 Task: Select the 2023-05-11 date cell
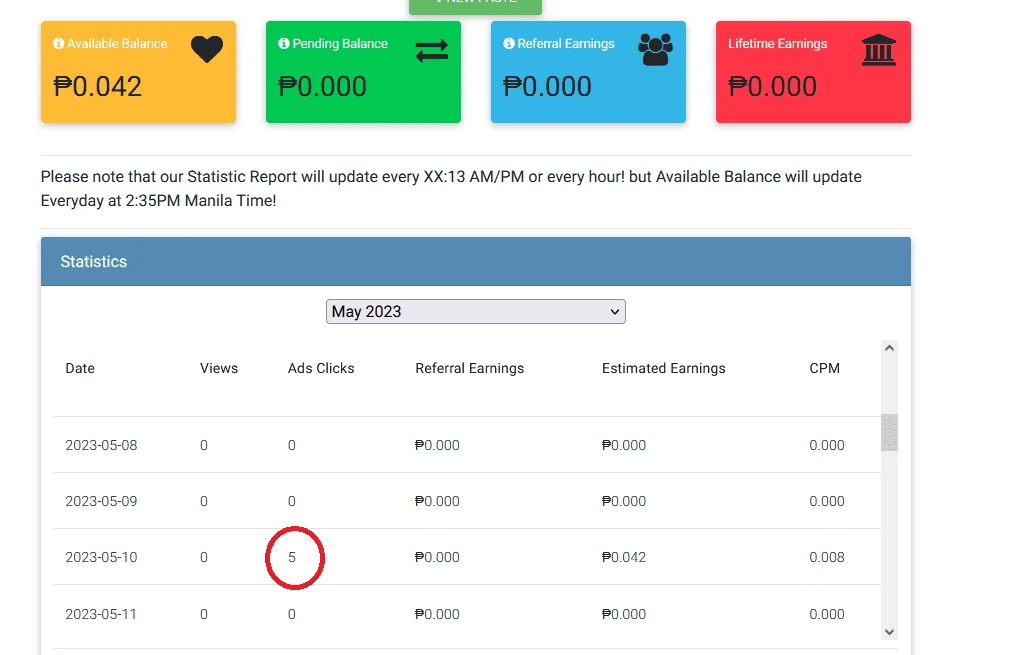point(102,614)
